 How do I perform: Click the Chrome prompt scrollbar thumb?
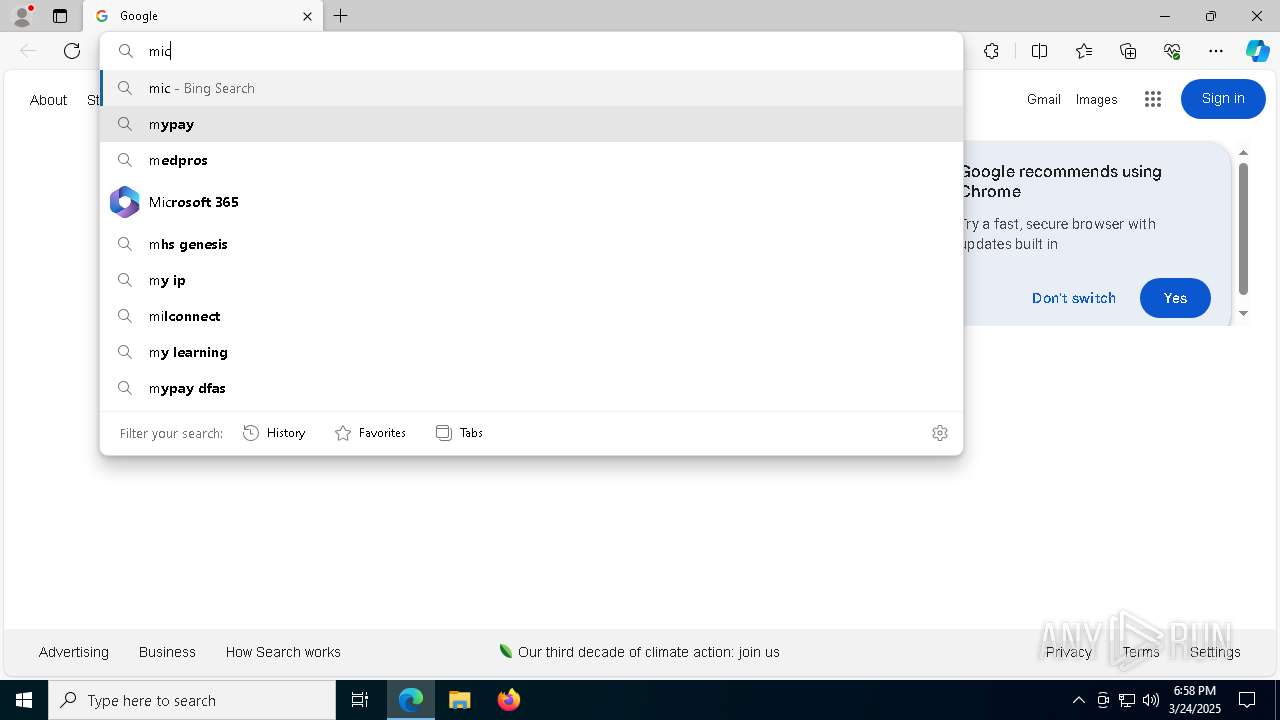[x=1243, y=228]
